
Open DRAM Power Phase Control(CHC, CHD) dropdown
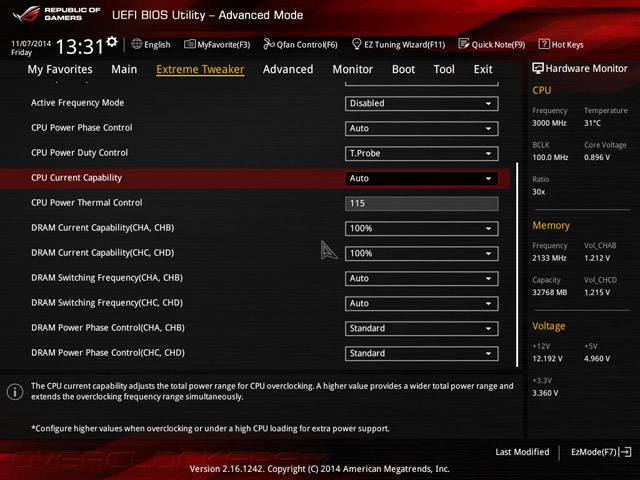[421, 353]
